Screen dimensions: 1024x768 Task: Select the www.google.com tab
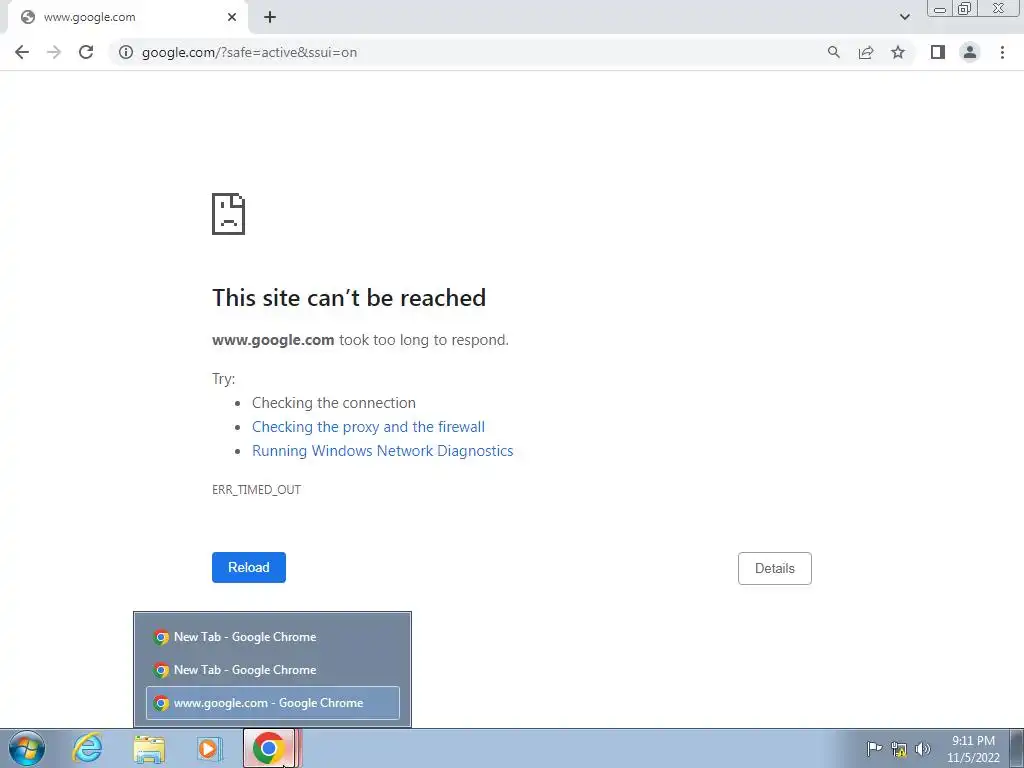pos(127,17)
